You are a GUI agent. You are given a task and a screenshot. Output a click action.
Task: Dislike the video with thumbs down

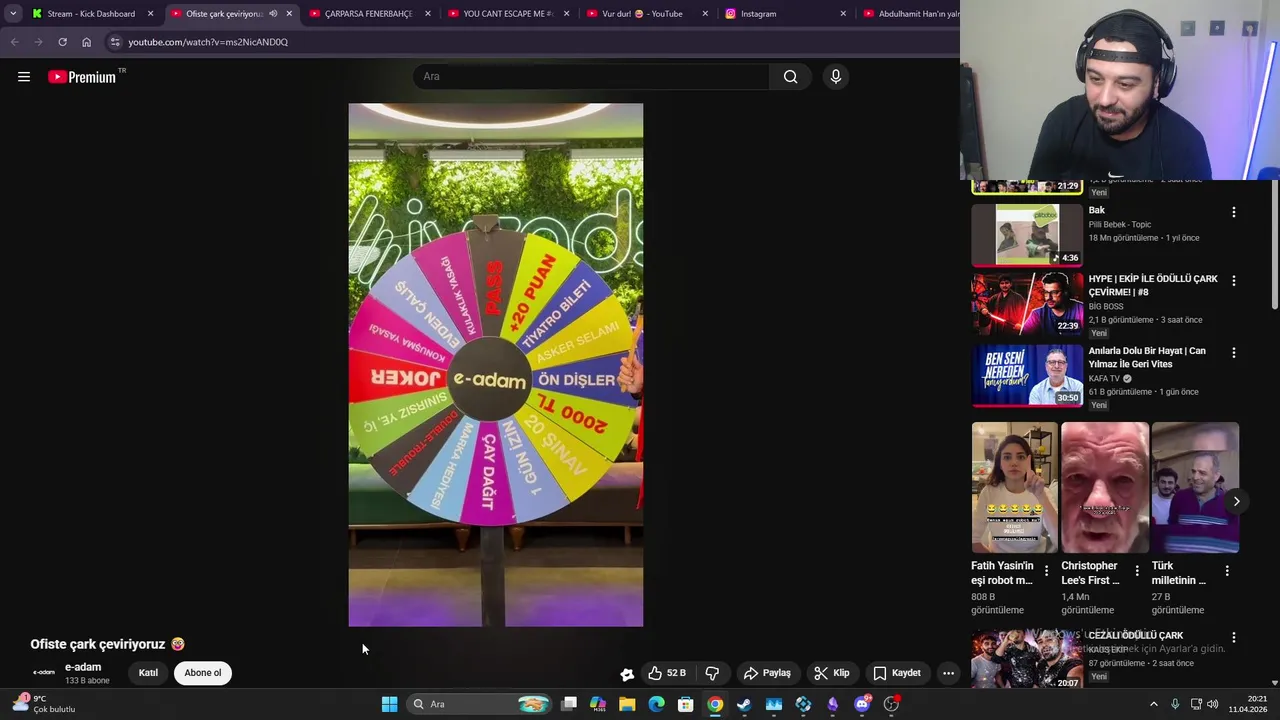(x=712, y=673)
